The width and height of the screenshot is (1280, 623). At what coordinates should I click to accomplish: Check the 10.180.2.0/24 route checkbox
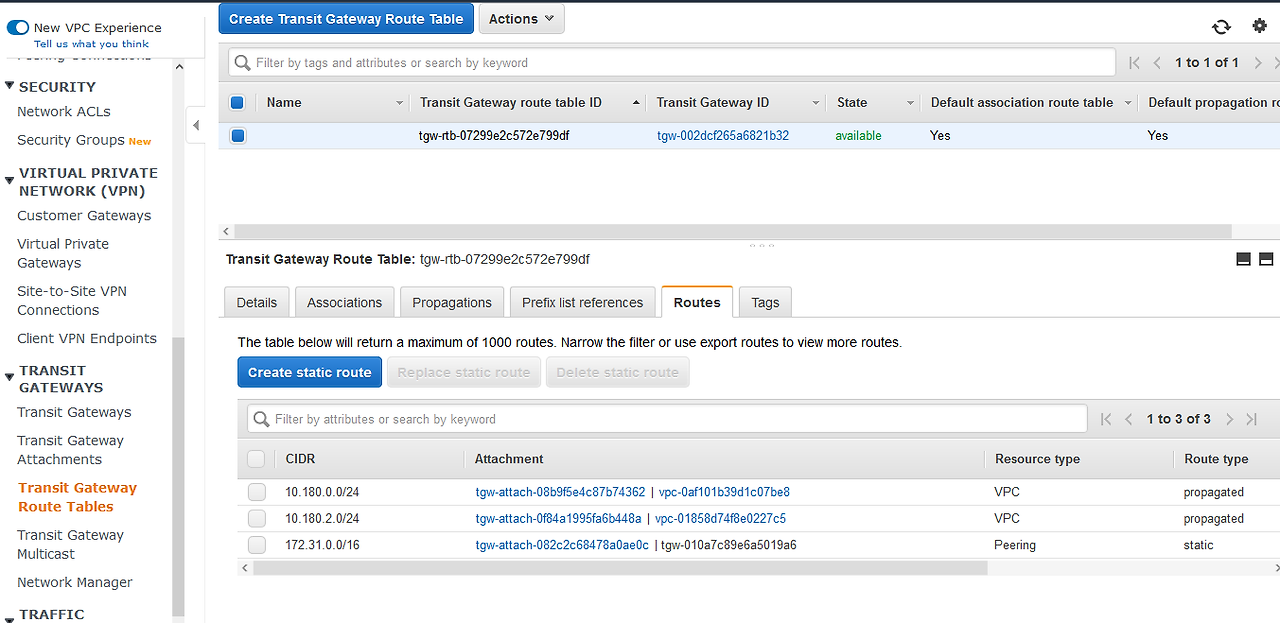(x=257, y=518)
